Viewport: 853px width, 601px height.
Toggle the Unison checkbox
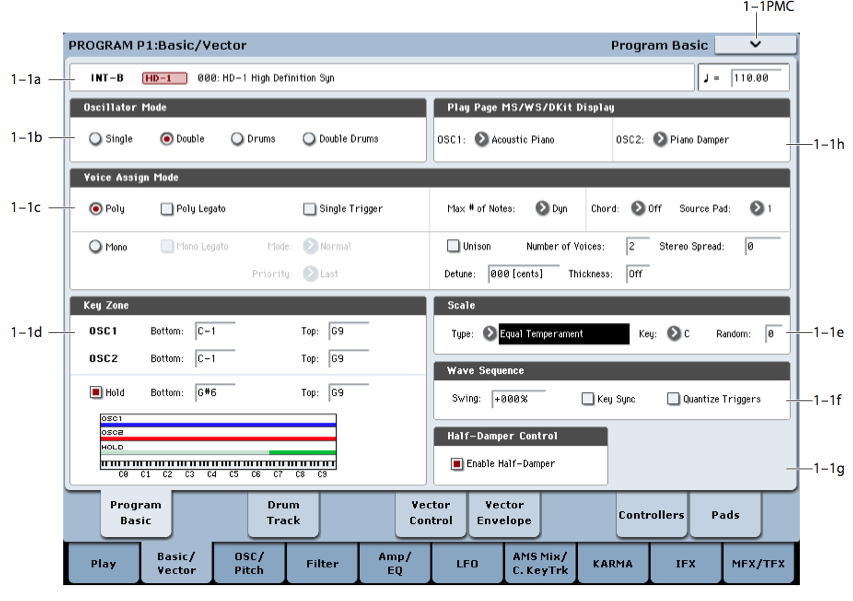(453, 246)
